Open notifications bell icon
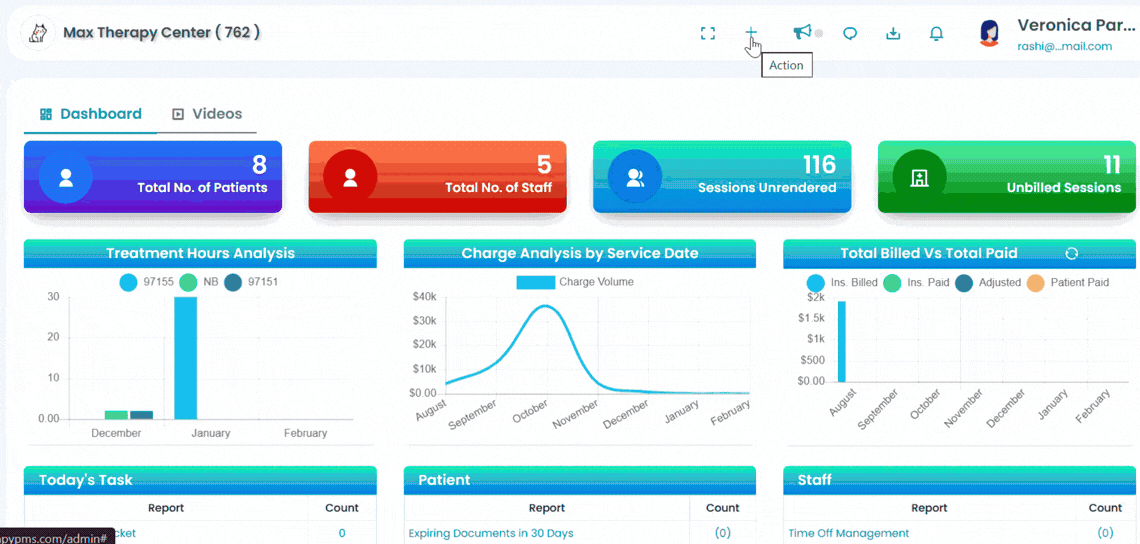The image size is (1140, 544). click(x=937, y=33)
